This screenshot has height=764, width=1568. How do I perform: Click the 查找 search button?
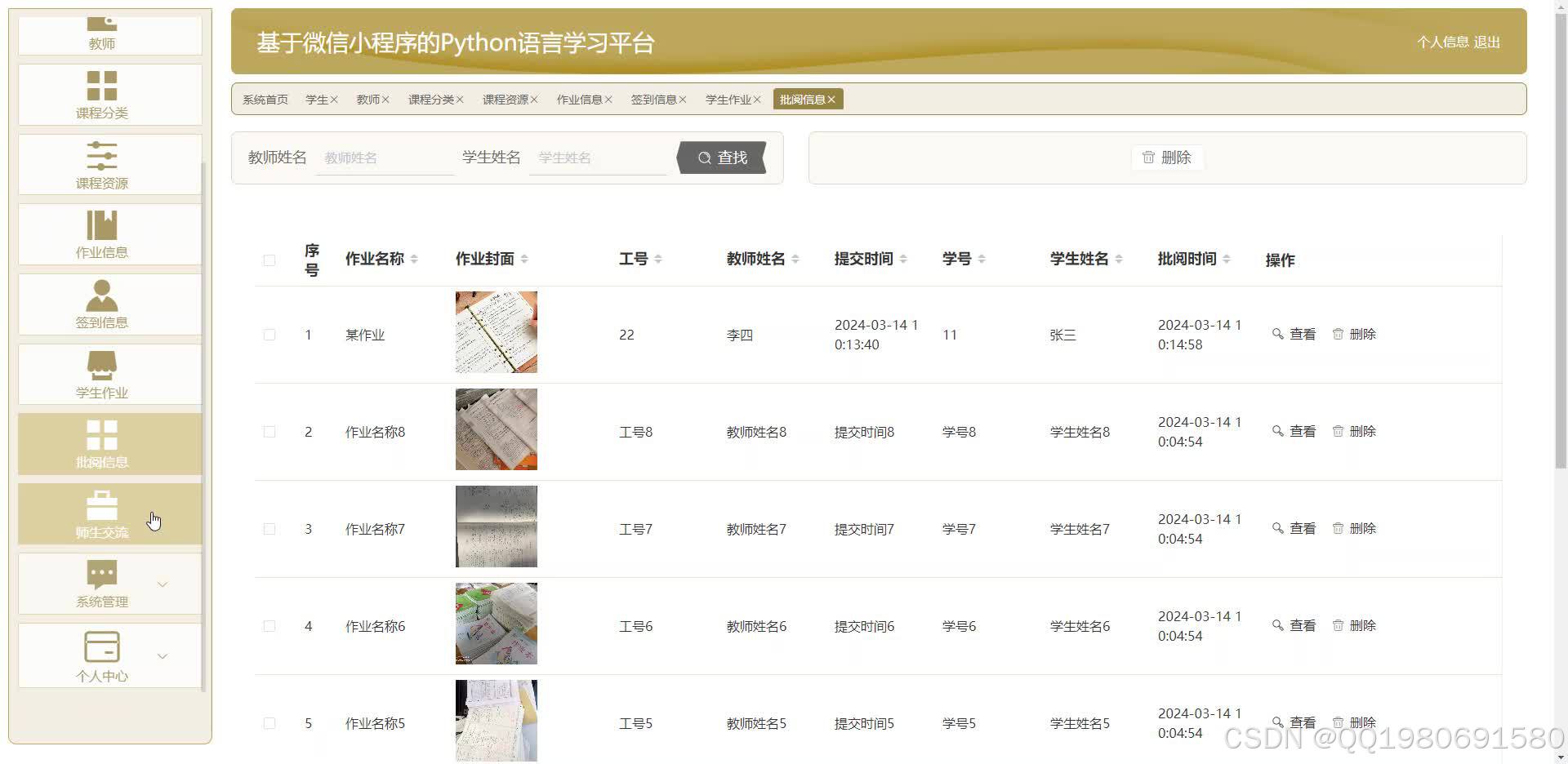(x=722, y=158)
